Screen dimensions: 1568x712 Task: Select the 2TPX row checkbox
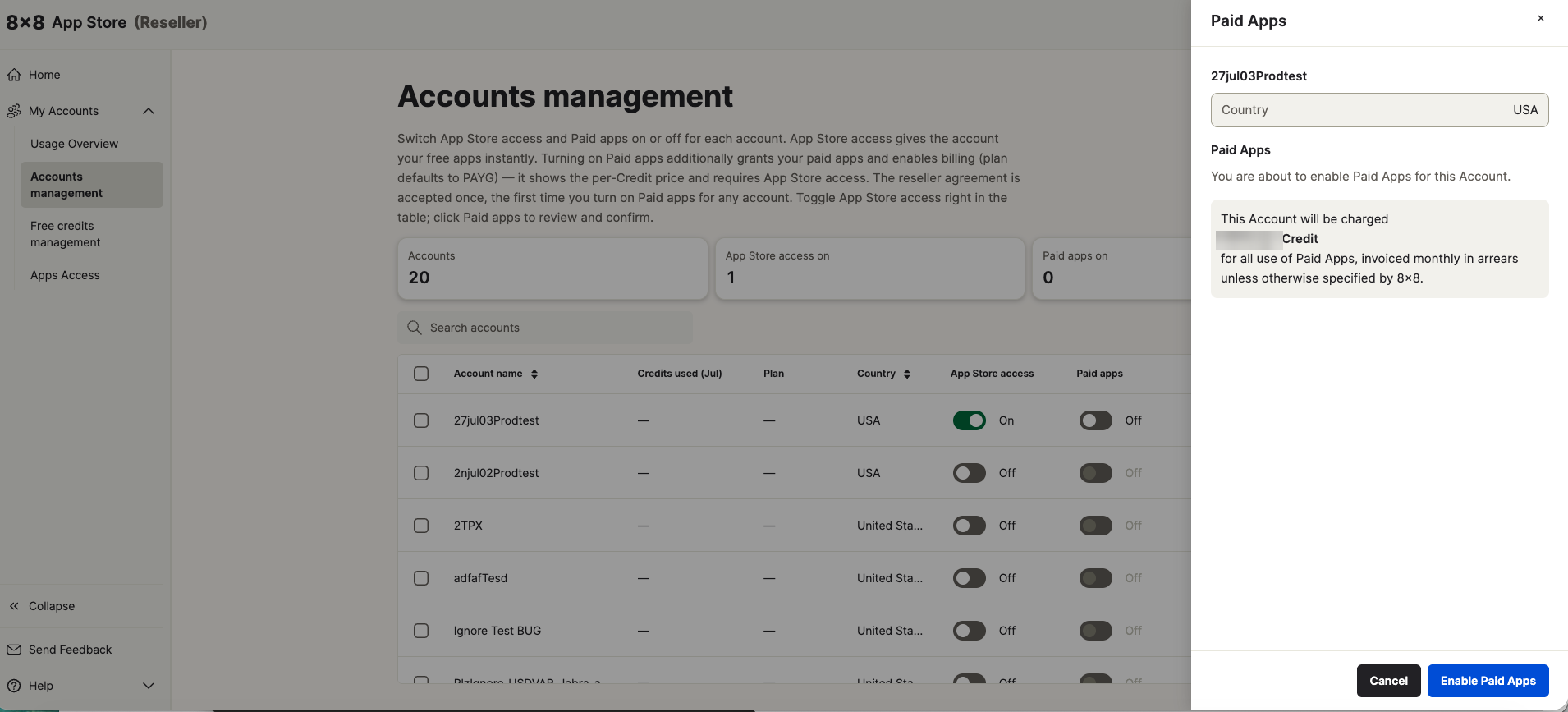coord(421,526)
